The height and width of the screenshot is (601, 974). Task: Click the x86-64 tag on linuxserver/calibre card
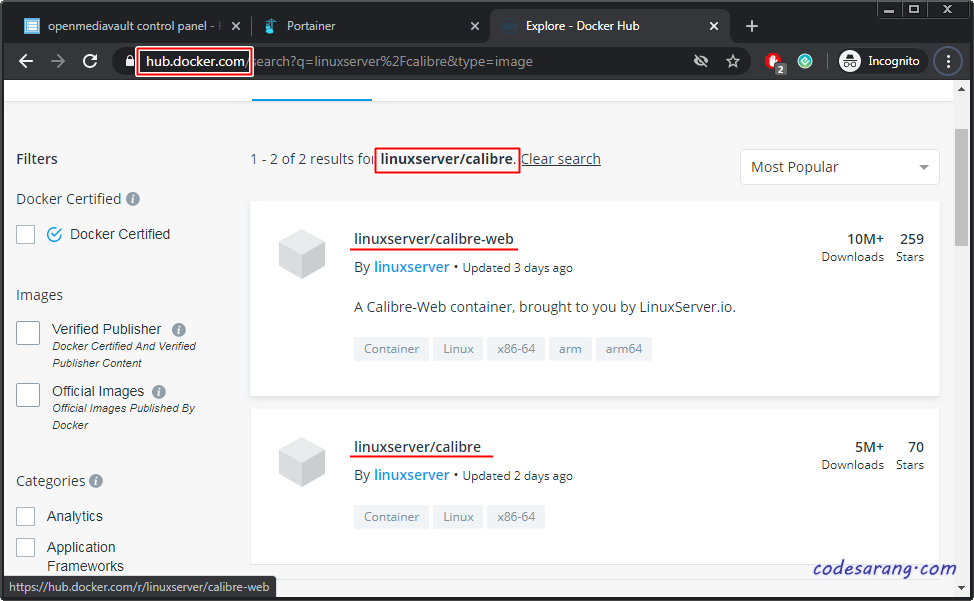pyautogui.click(x=516, y=517)
